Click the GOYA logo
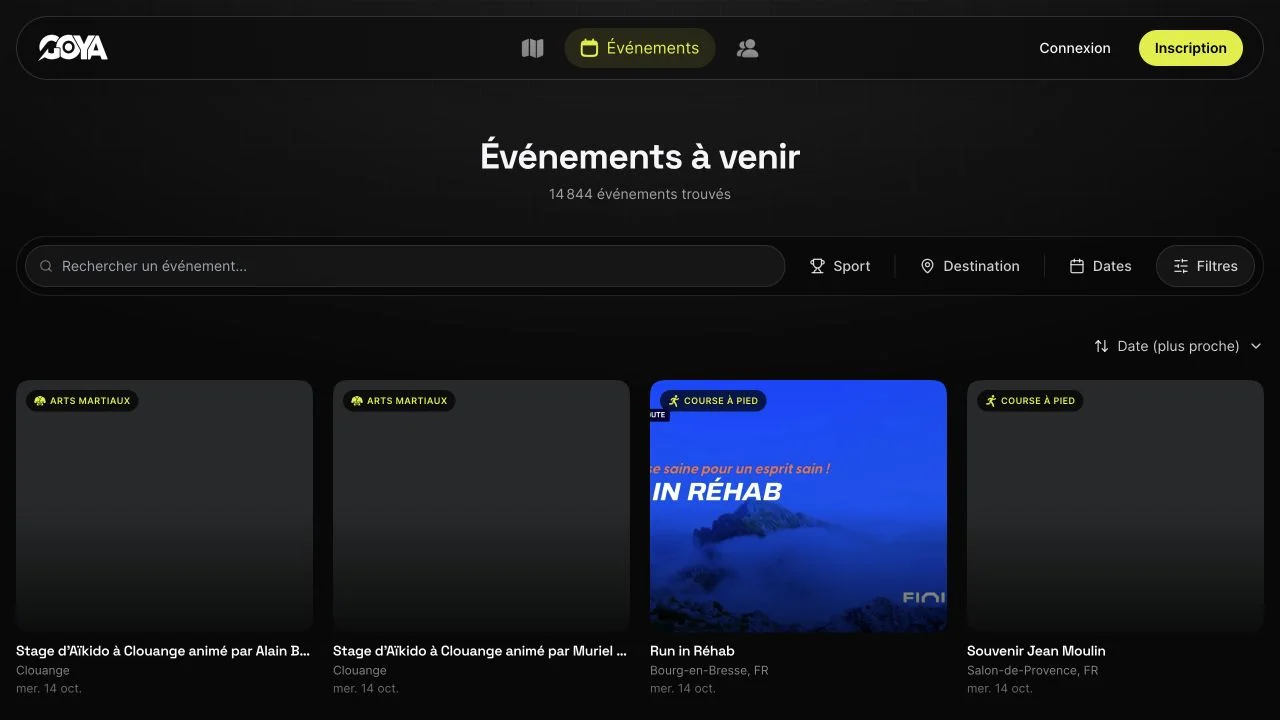Screen dimensions: 1280x720 pos(73,48)
